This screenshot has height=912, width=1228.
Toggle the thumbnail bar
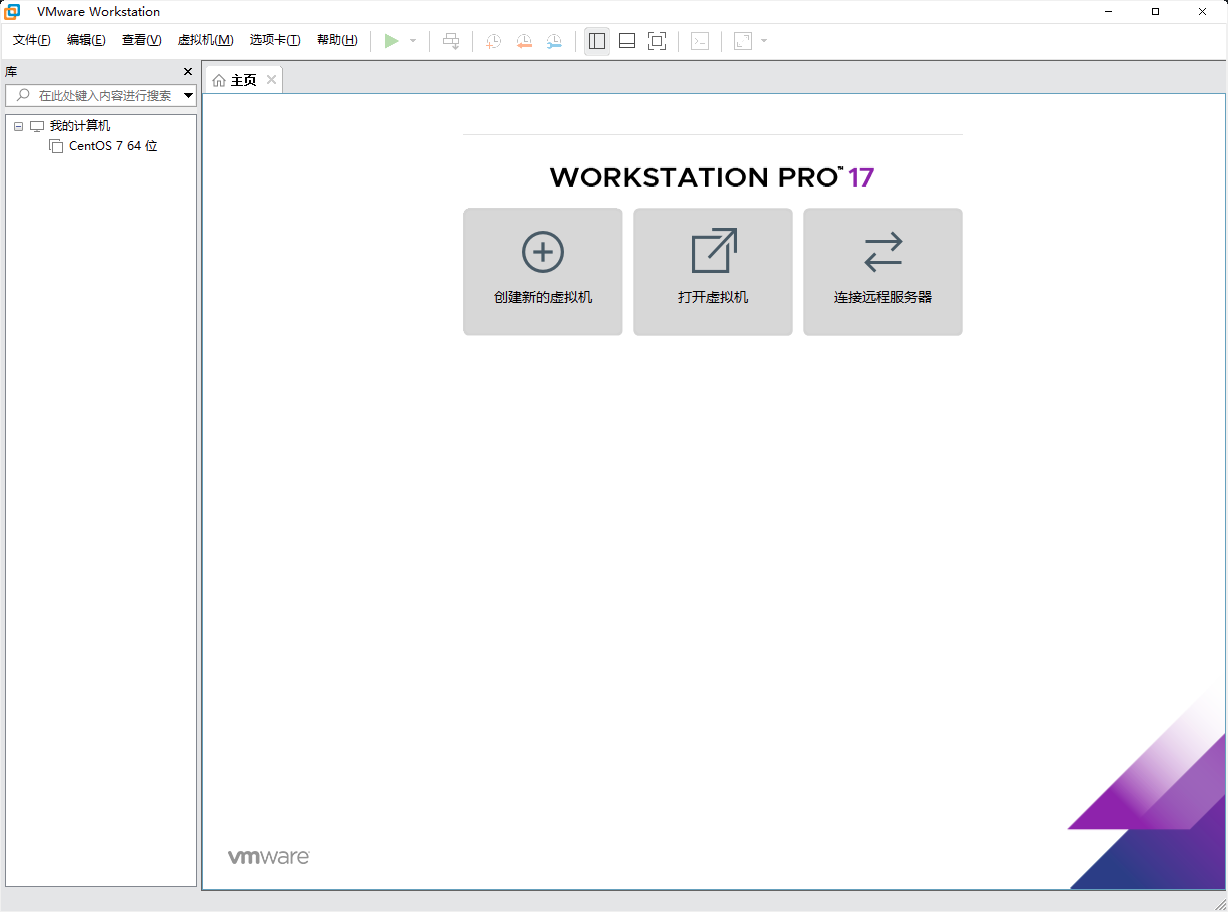(x=626, y=41)
